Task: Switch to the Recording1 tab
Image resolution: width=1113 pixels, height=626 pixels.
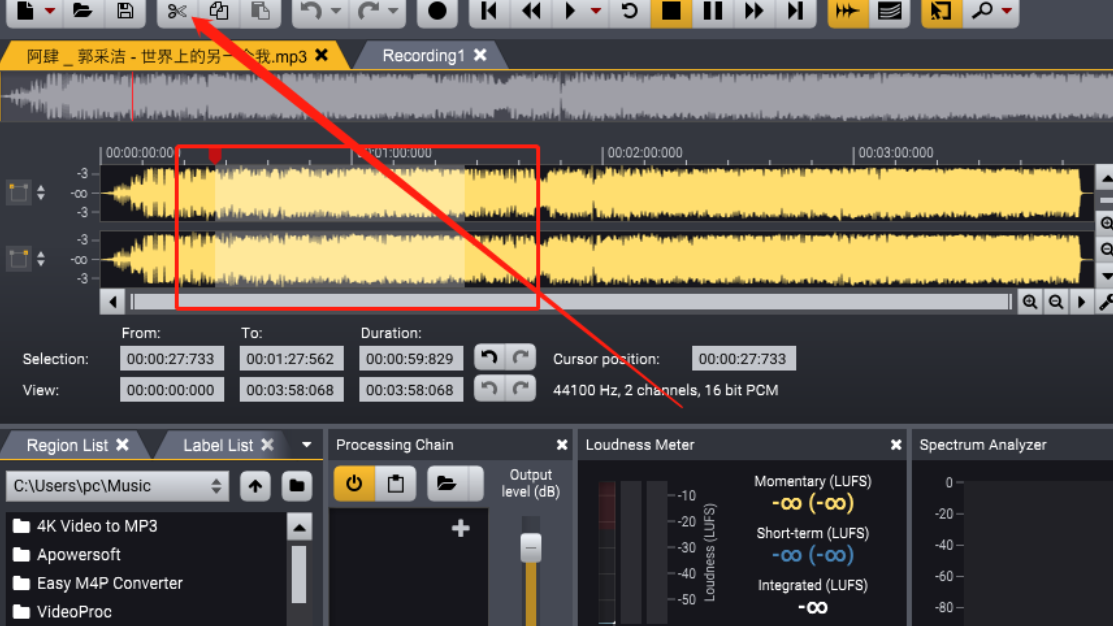Action: 424,55
